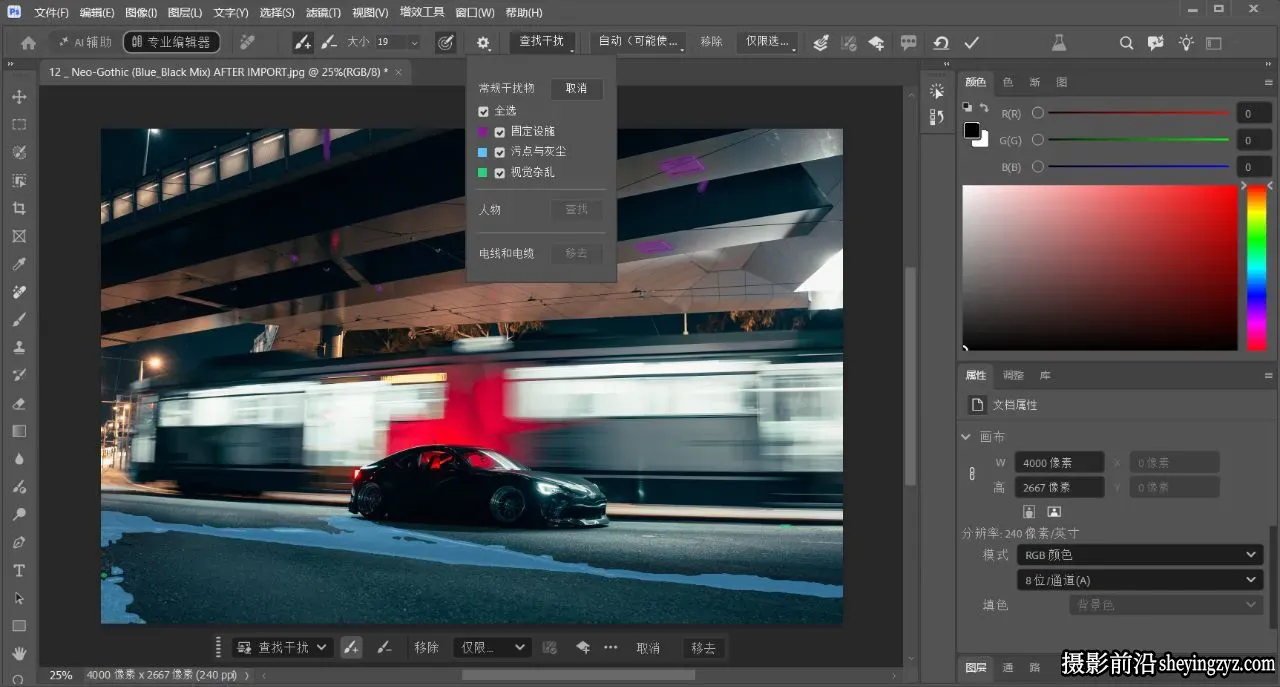Open the 增效工具 menu
The image size is (1280, 687).
(422, 13)
